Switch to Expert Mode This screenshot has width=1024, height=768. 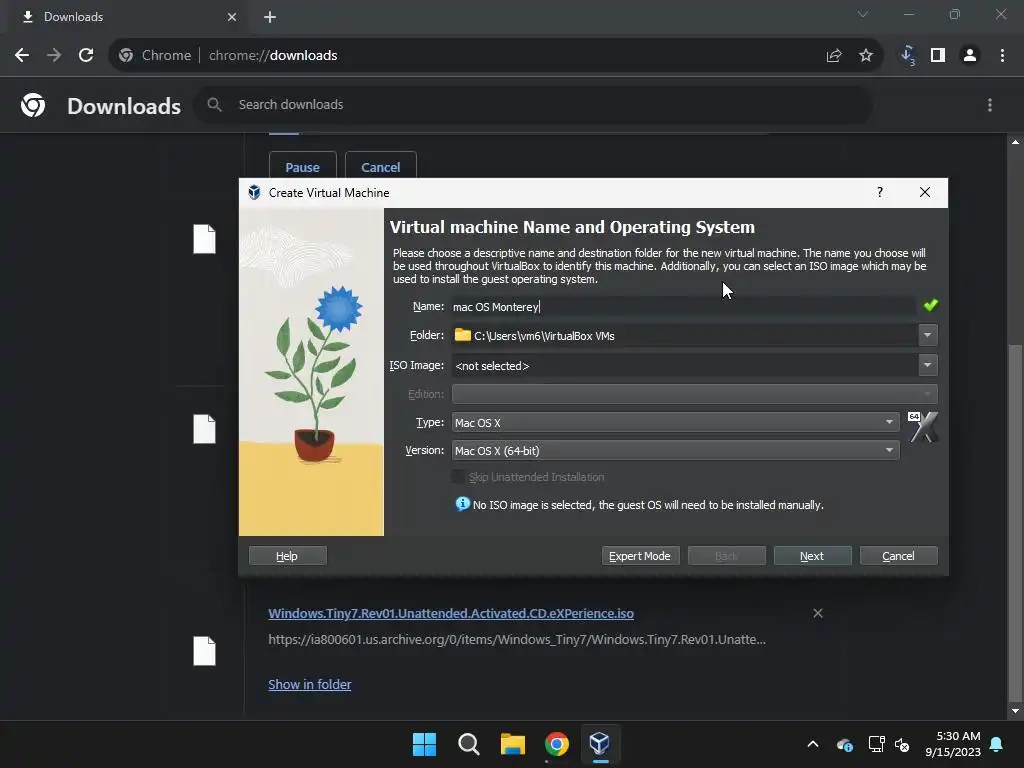point(640,556)
